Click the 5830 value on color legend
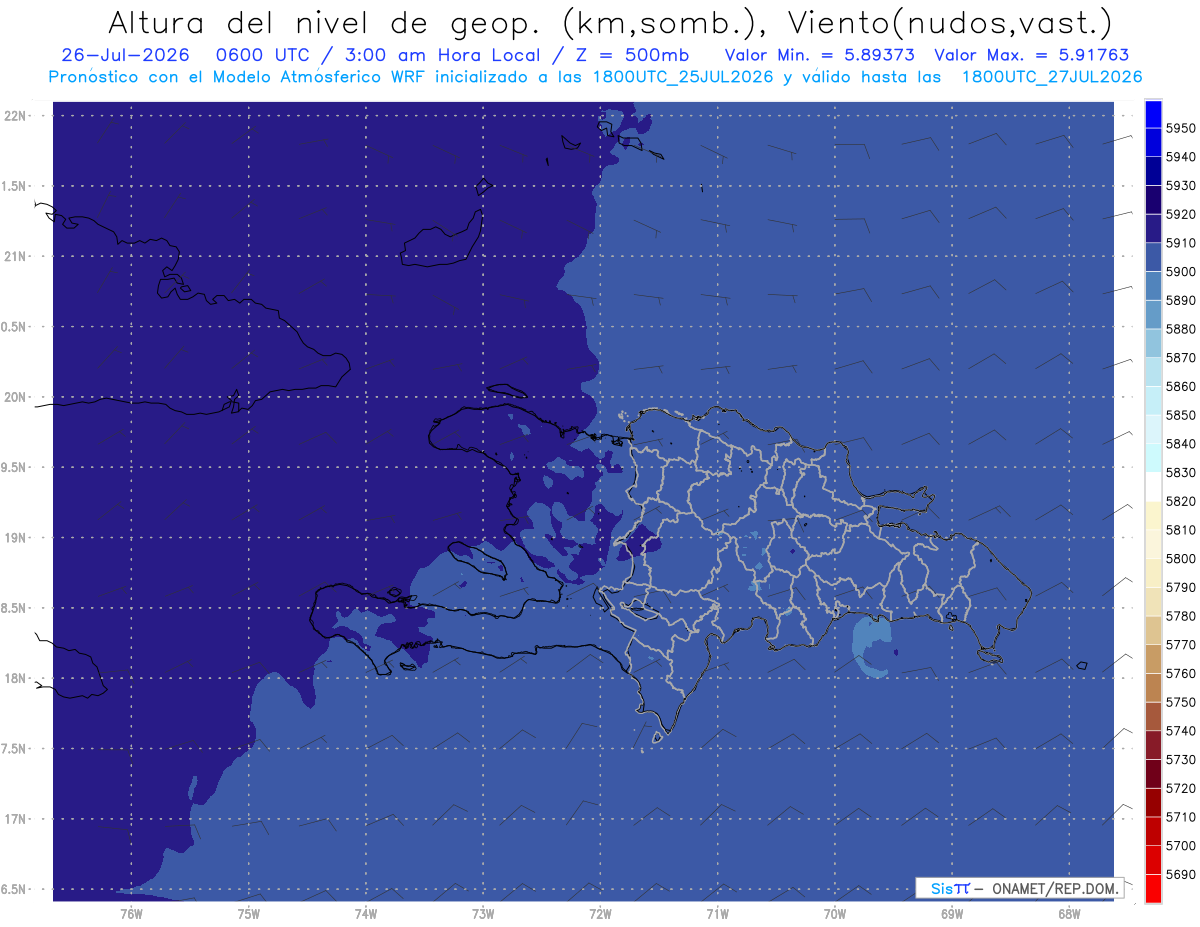Screen dimensions: 1200x927 point(1181,472)
